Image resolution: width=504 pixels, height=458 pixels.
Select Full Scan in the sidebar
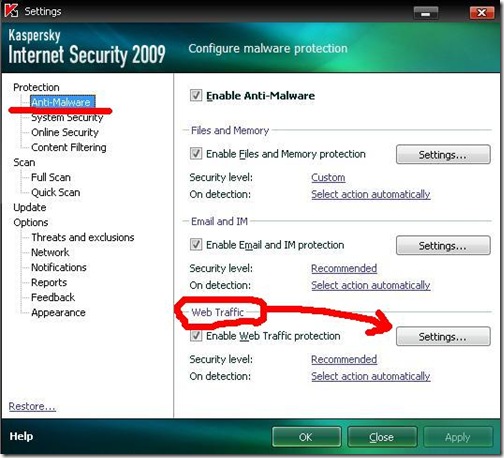click(x=51, y=177)
